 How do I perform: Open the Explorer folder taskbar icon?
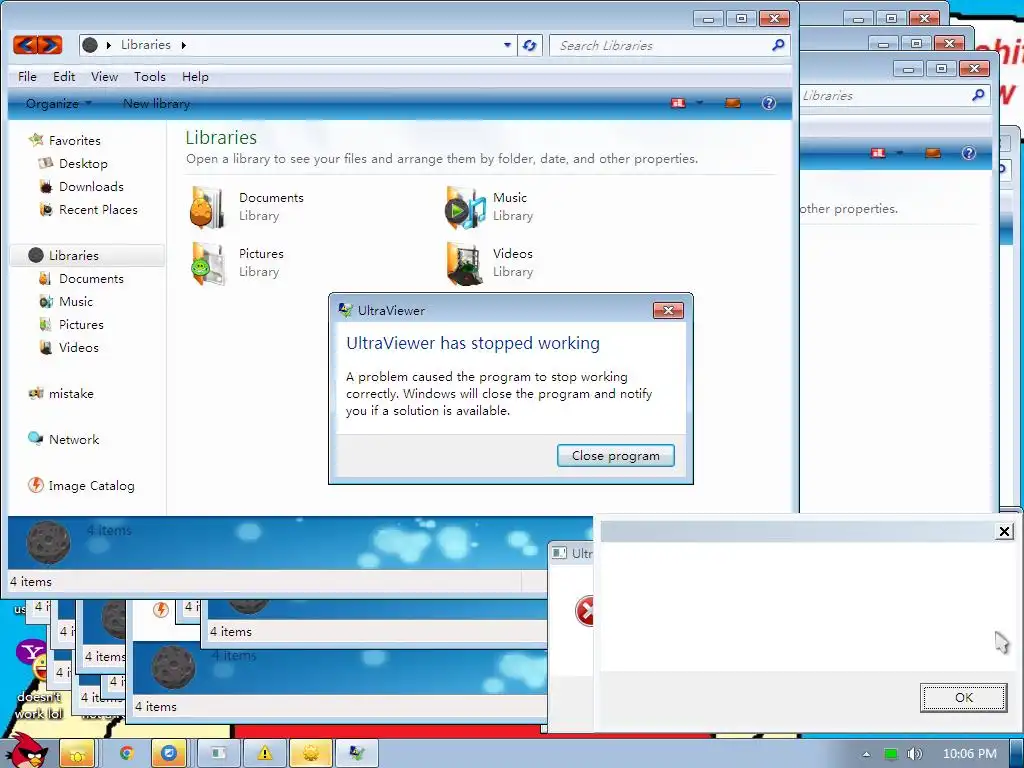(x=77, y=754)
